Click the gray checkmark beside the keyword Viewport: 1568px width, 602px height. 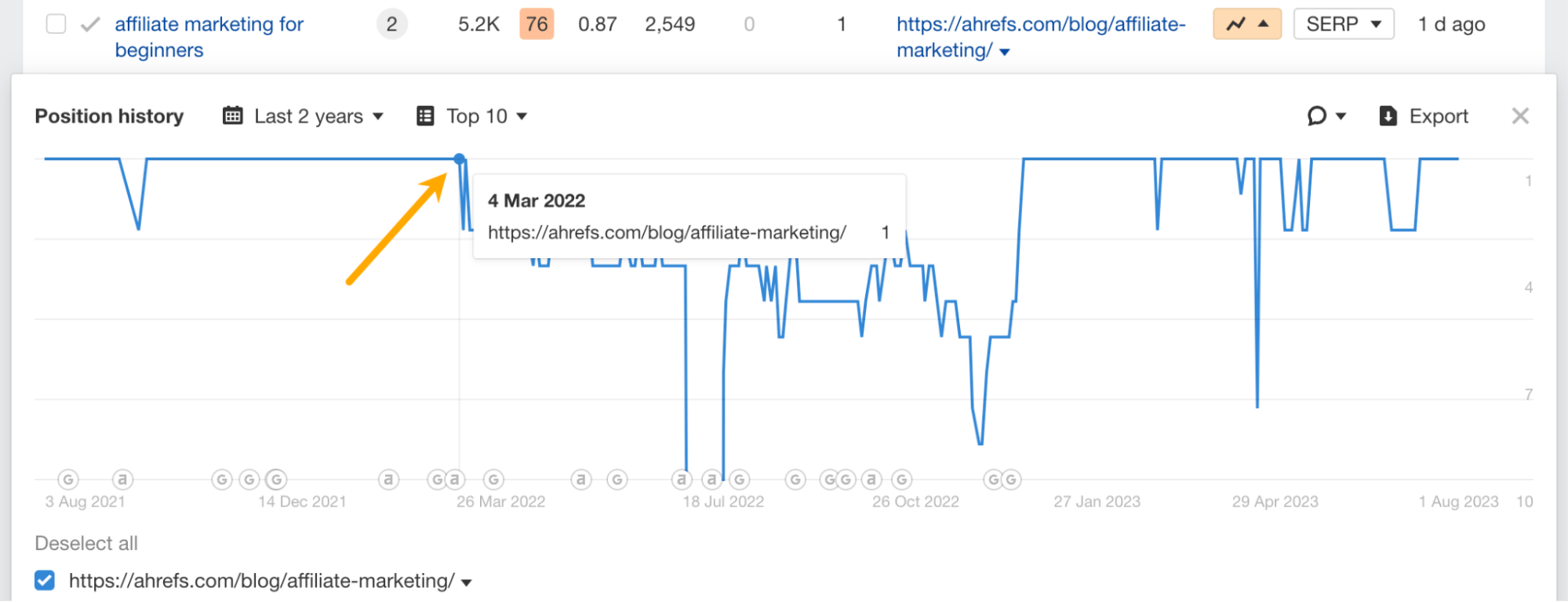click(90, 24)
